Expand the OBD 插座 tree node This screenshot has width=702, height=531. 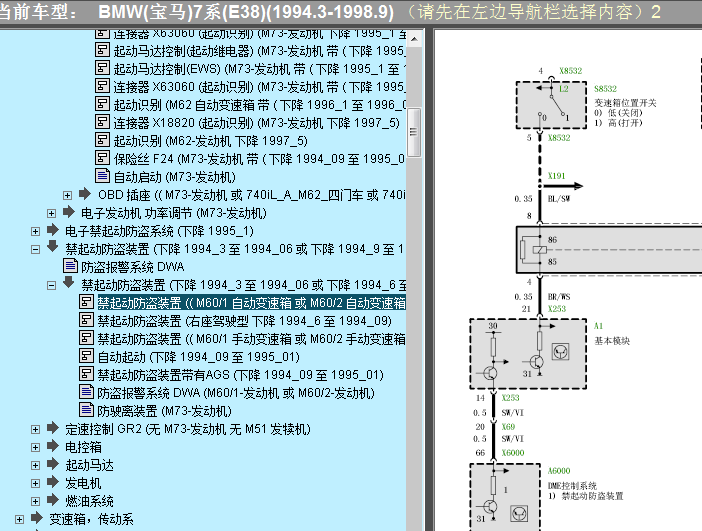click(x=67, y=195)
